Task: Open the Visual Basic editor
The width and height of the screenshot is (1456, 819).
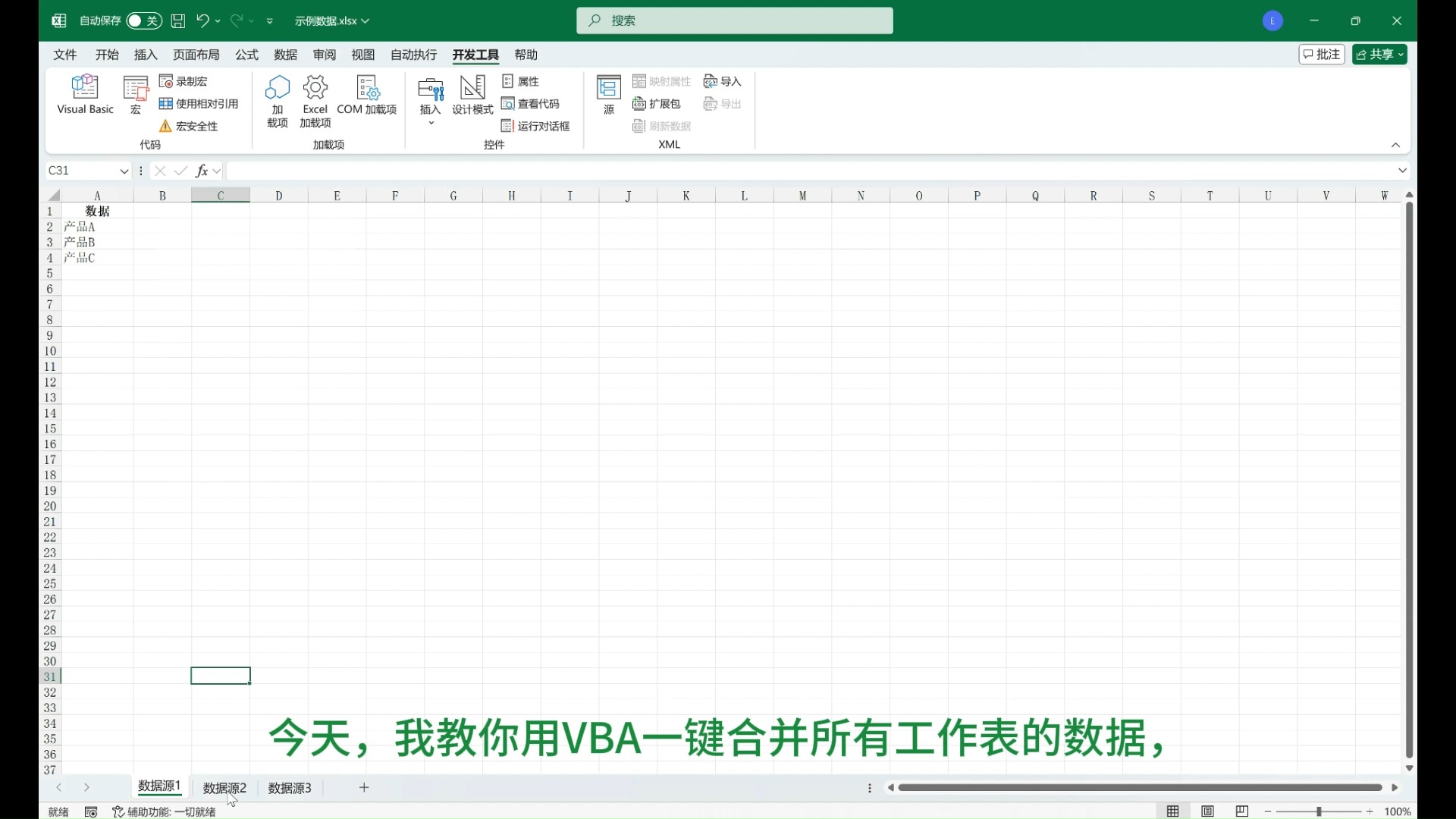Action: tap(85, 94)
